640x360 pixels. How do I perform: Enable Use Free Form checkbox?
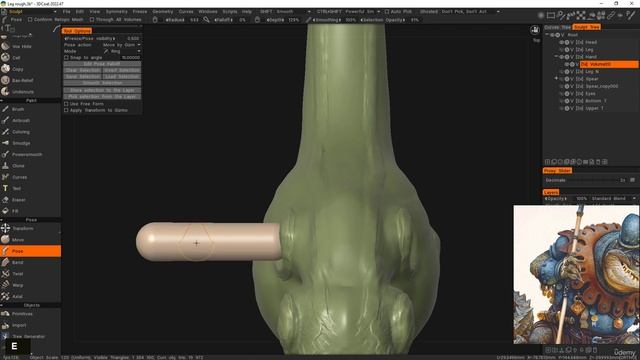(x=66, y=104)
